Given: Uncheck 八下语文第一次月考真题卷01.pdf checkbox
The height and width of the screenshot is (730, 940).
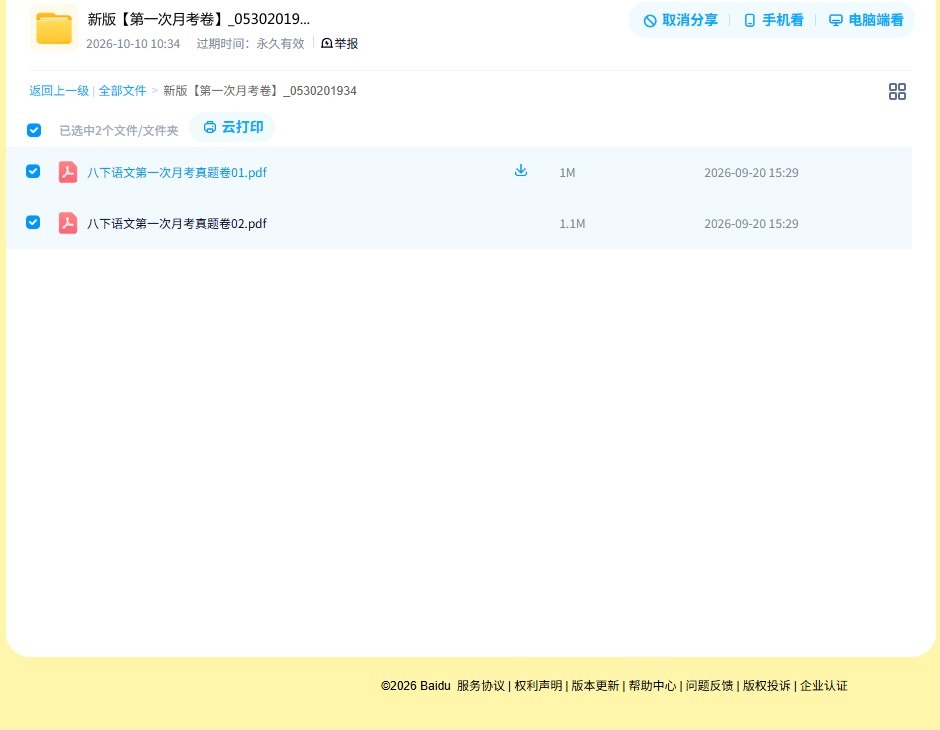Looking at the screenshot, I should tap(33, 171).
